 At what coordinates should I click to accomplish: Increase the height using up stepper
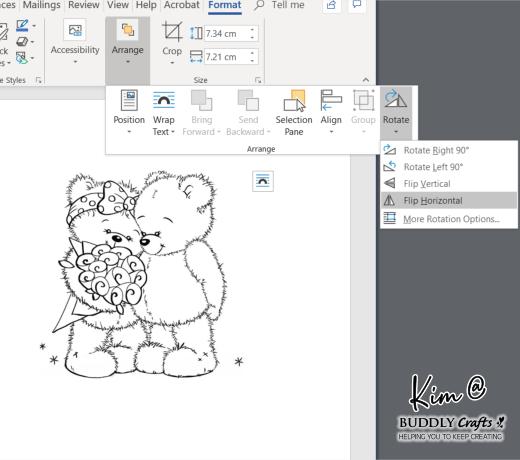tap(252, 30)
